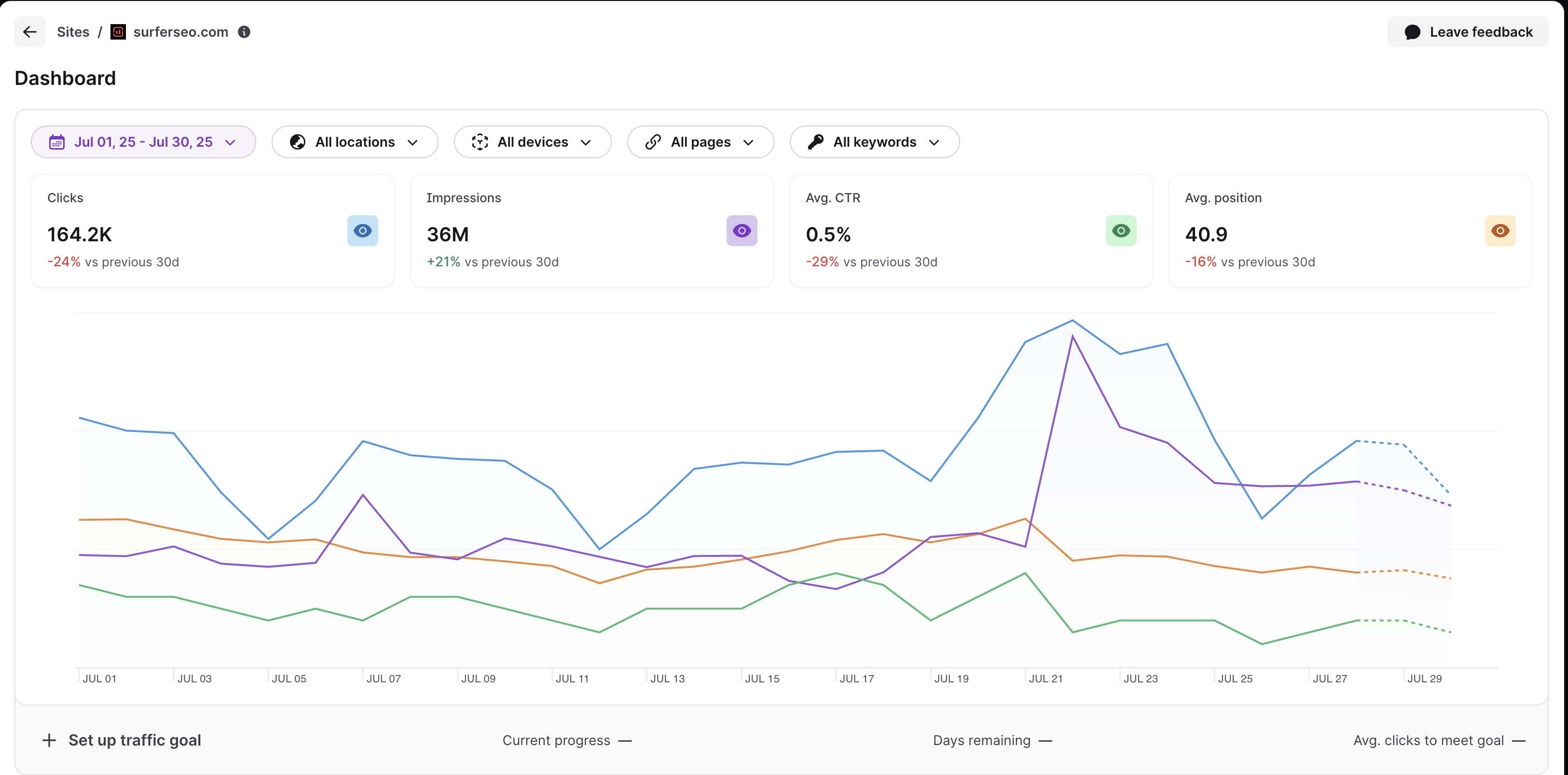The height and width of the screenshot is (775, 1568).
Task: Click the calendar icon in date filter
Action: pyautogui.click(x=56, y=142)
